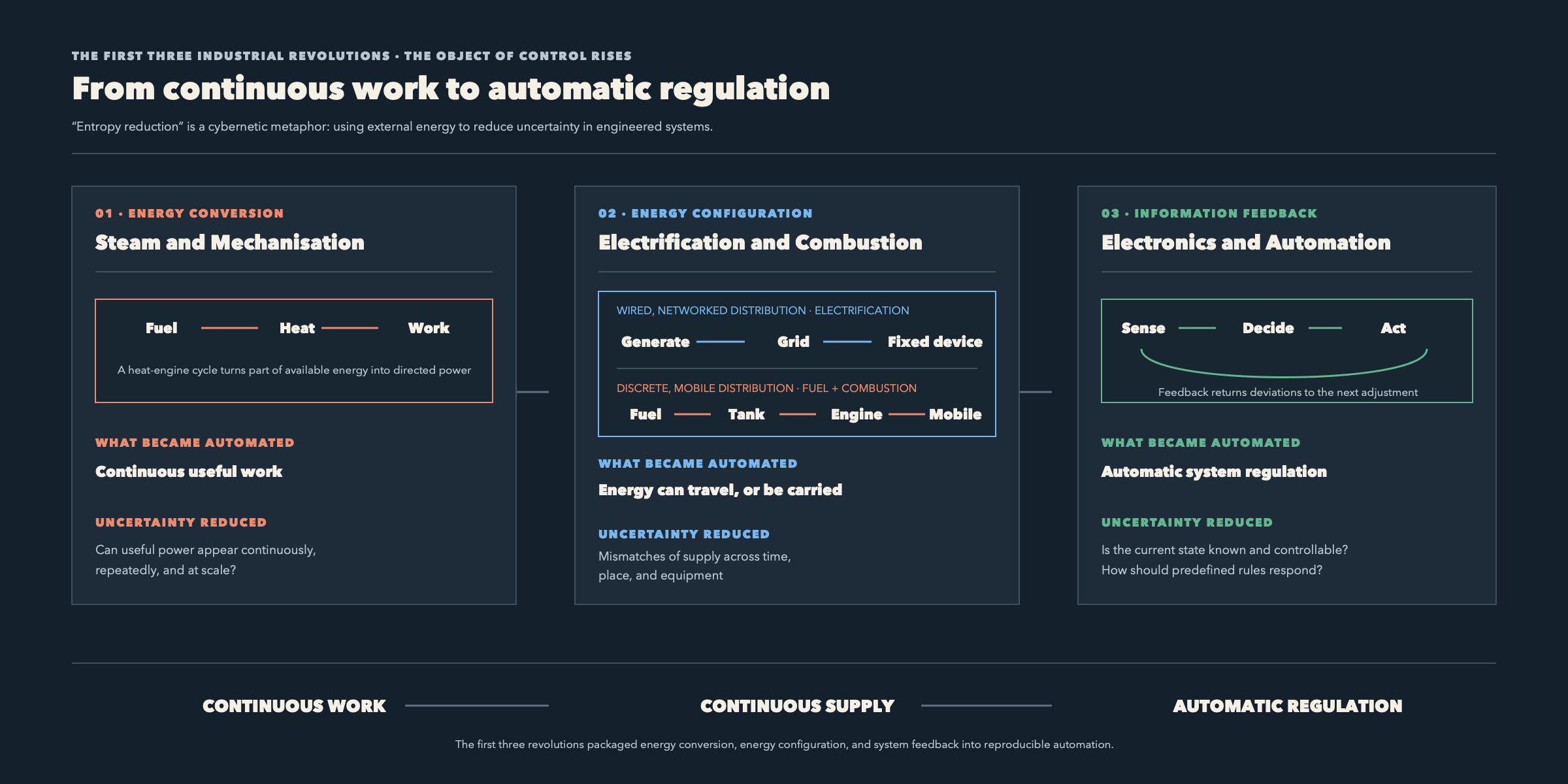Click the 'Generate' node
Screen dimensions: 1568x784
[655, 342]
